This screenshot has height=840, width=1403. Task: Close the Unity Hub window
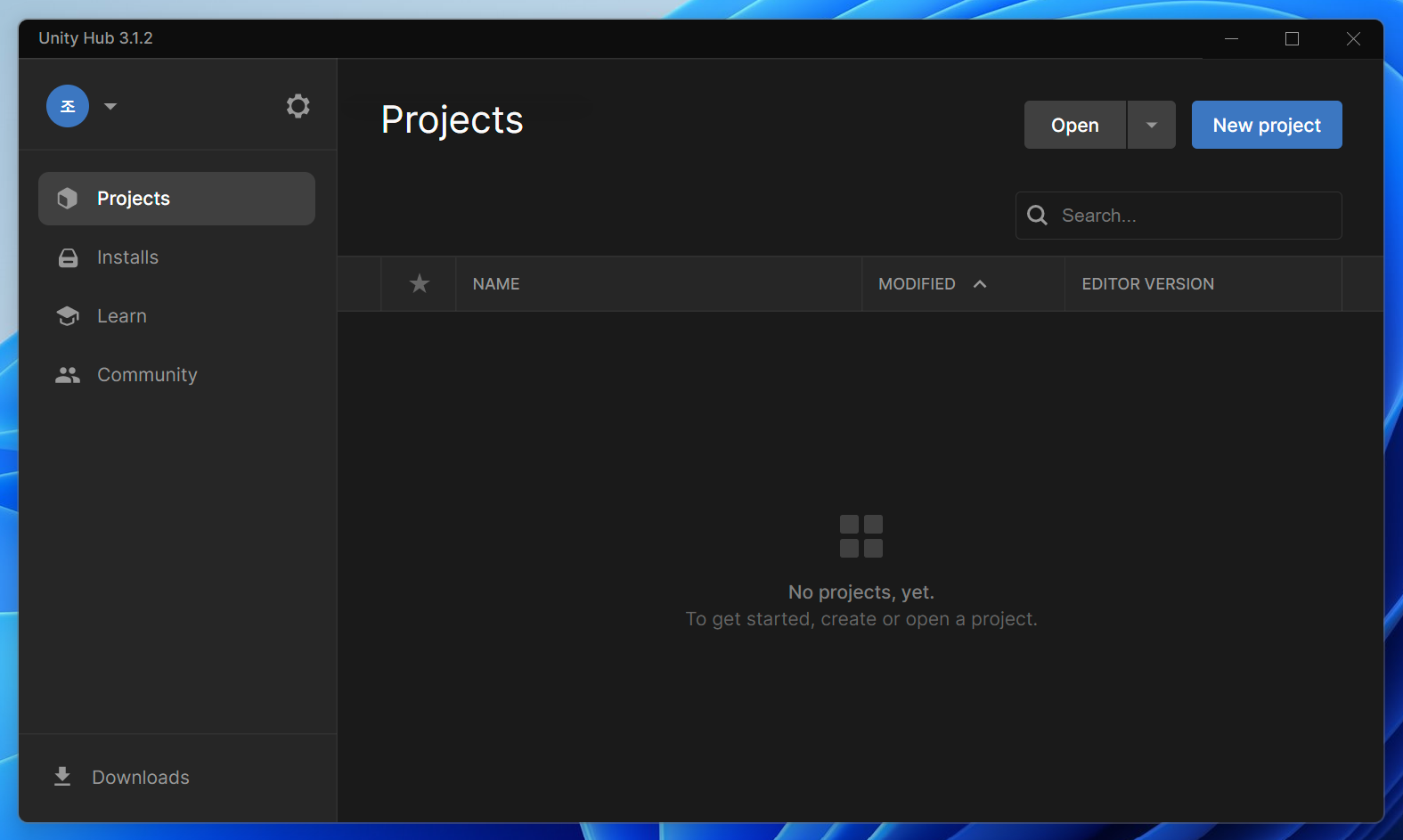click(x=1353, y=38)
